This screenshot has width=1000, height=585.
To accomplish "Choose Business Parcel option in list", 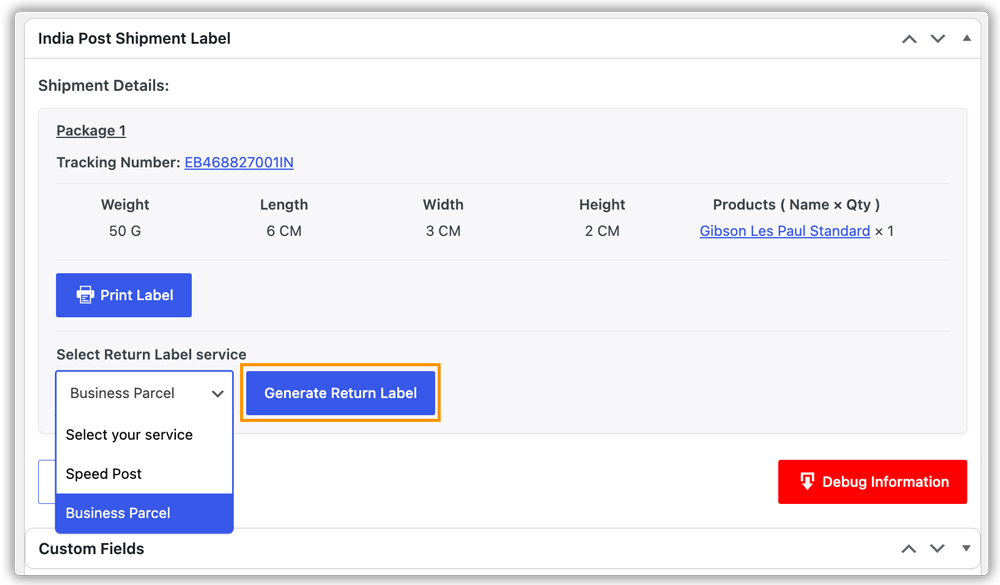I will [145, 513].
